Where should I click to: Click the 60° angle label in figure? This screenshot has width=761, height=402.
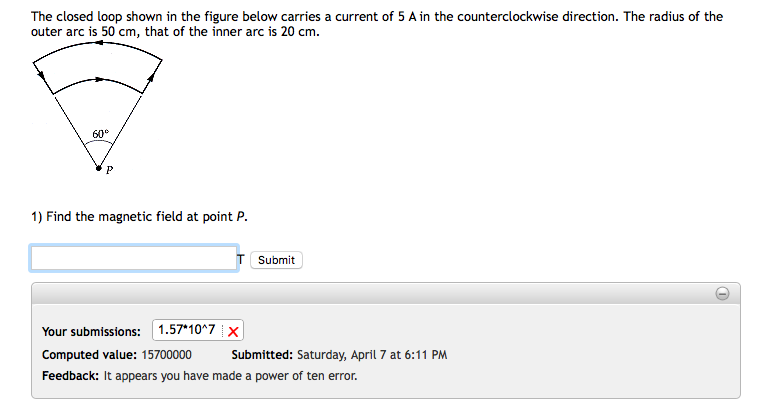(100, 134)
